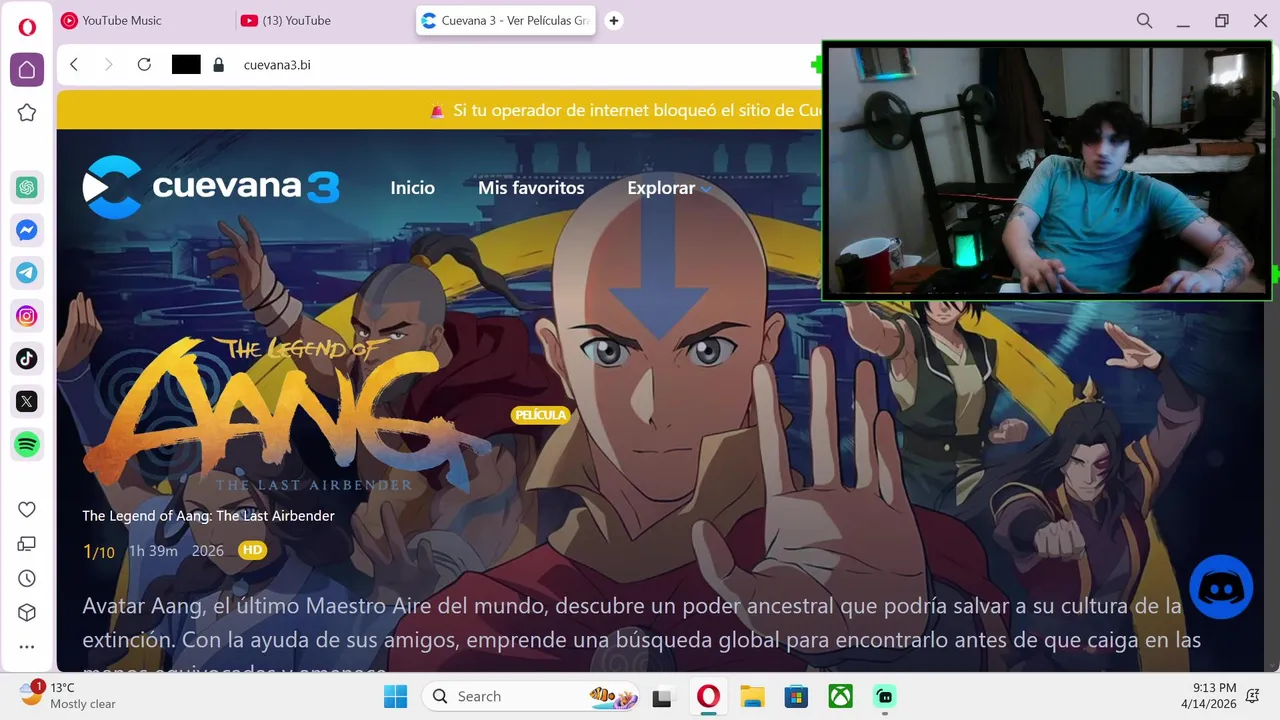Click the yellow blocked-site notice banner
The image size is (1280, 720).
pos(440,110)
